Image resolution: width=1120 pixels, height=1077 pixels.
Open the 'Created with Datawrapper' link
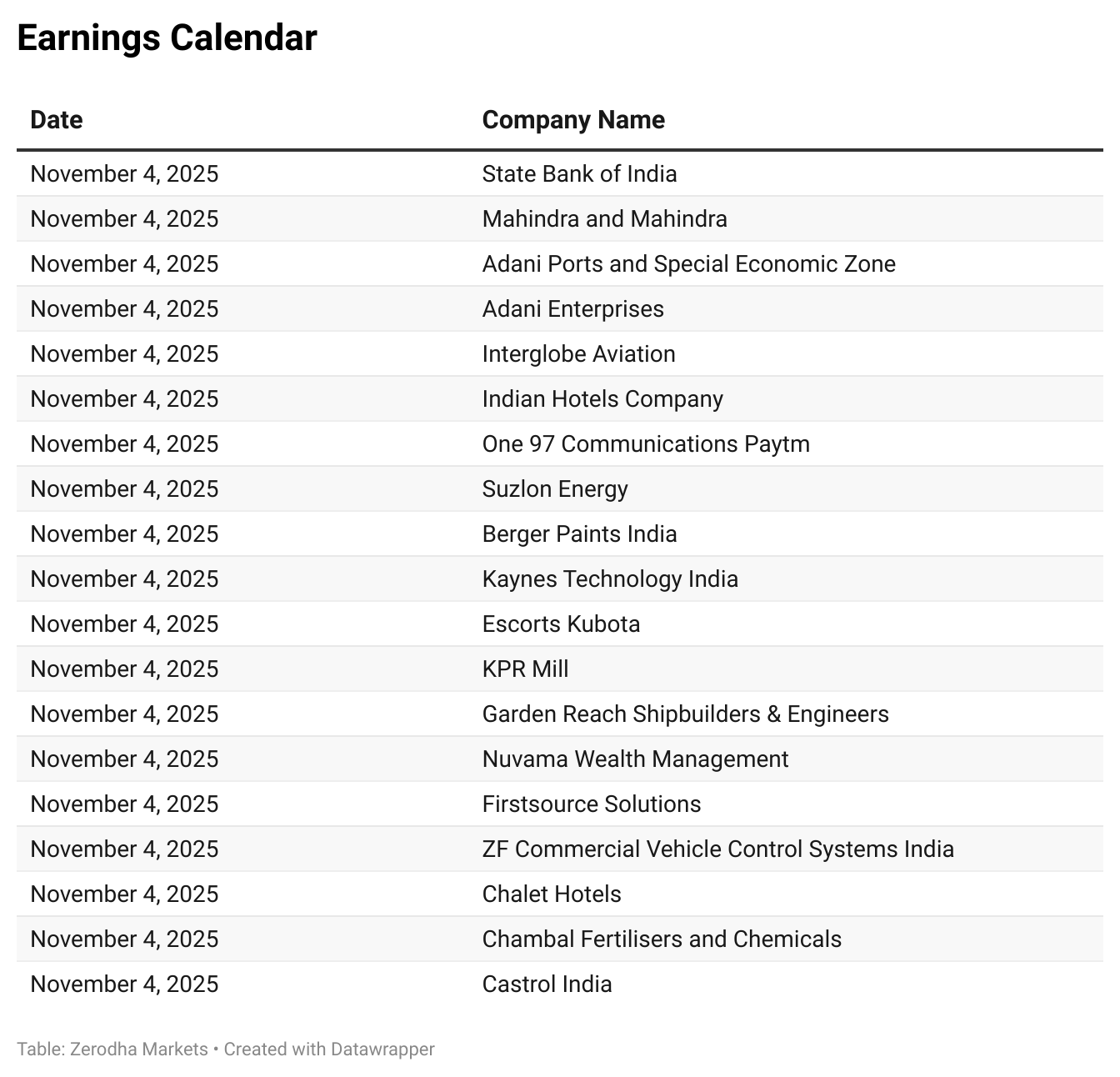pos(329,1049)
